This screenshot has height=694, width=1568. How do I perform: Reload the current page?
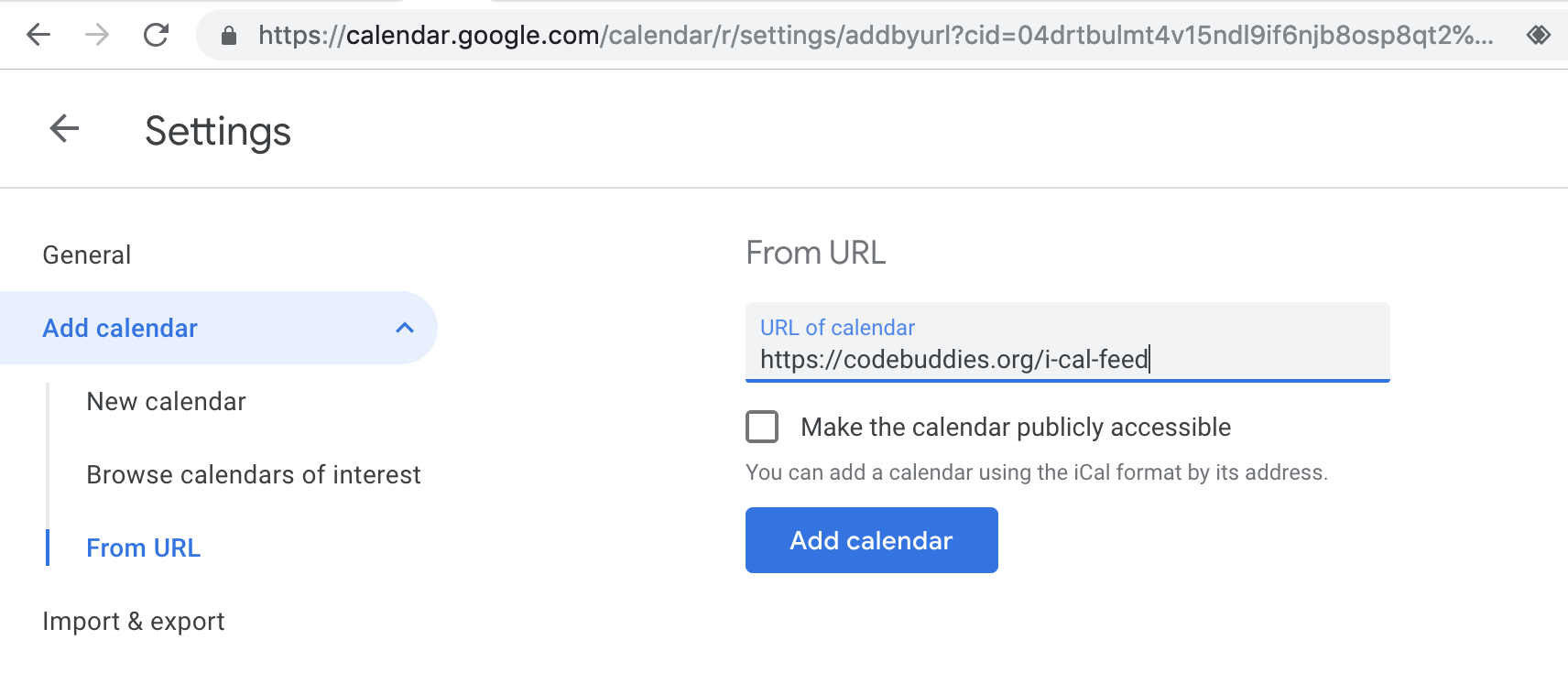coord(157,35)
